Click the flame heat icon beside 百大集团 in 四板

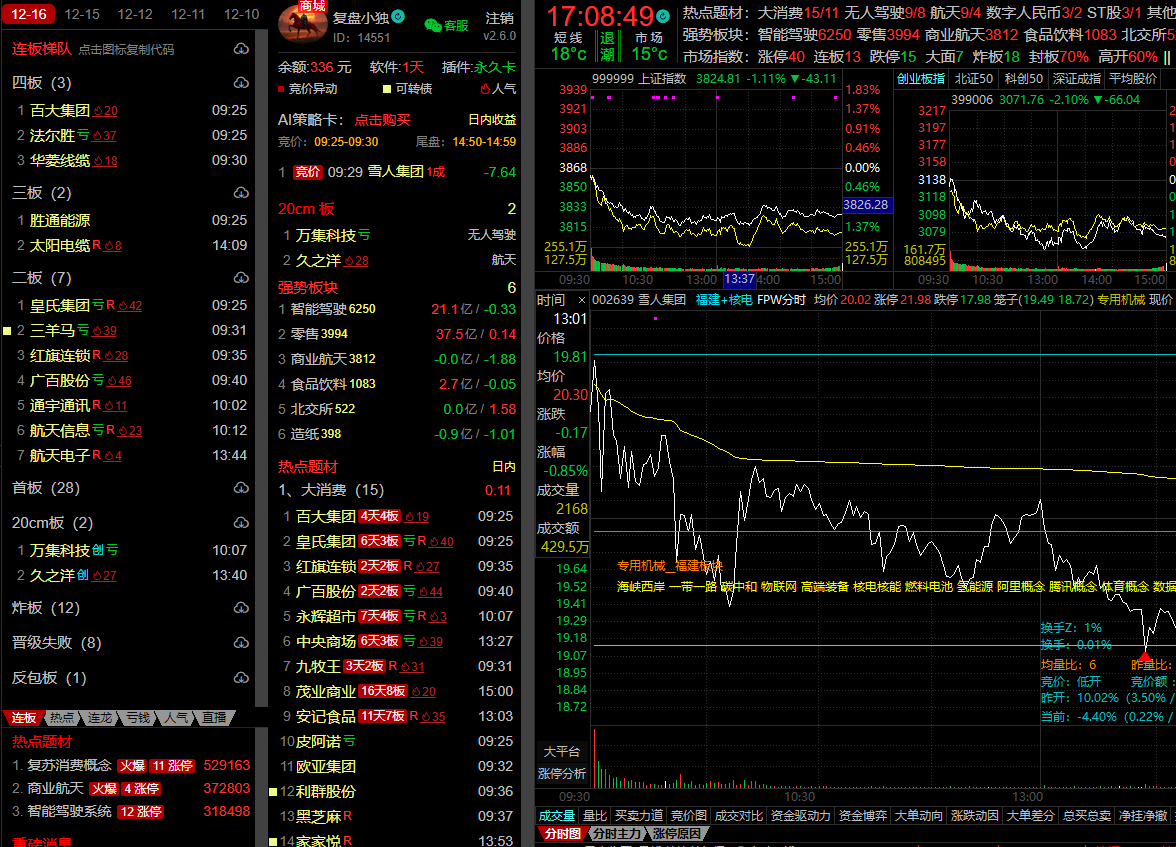(x=98, y=111)
